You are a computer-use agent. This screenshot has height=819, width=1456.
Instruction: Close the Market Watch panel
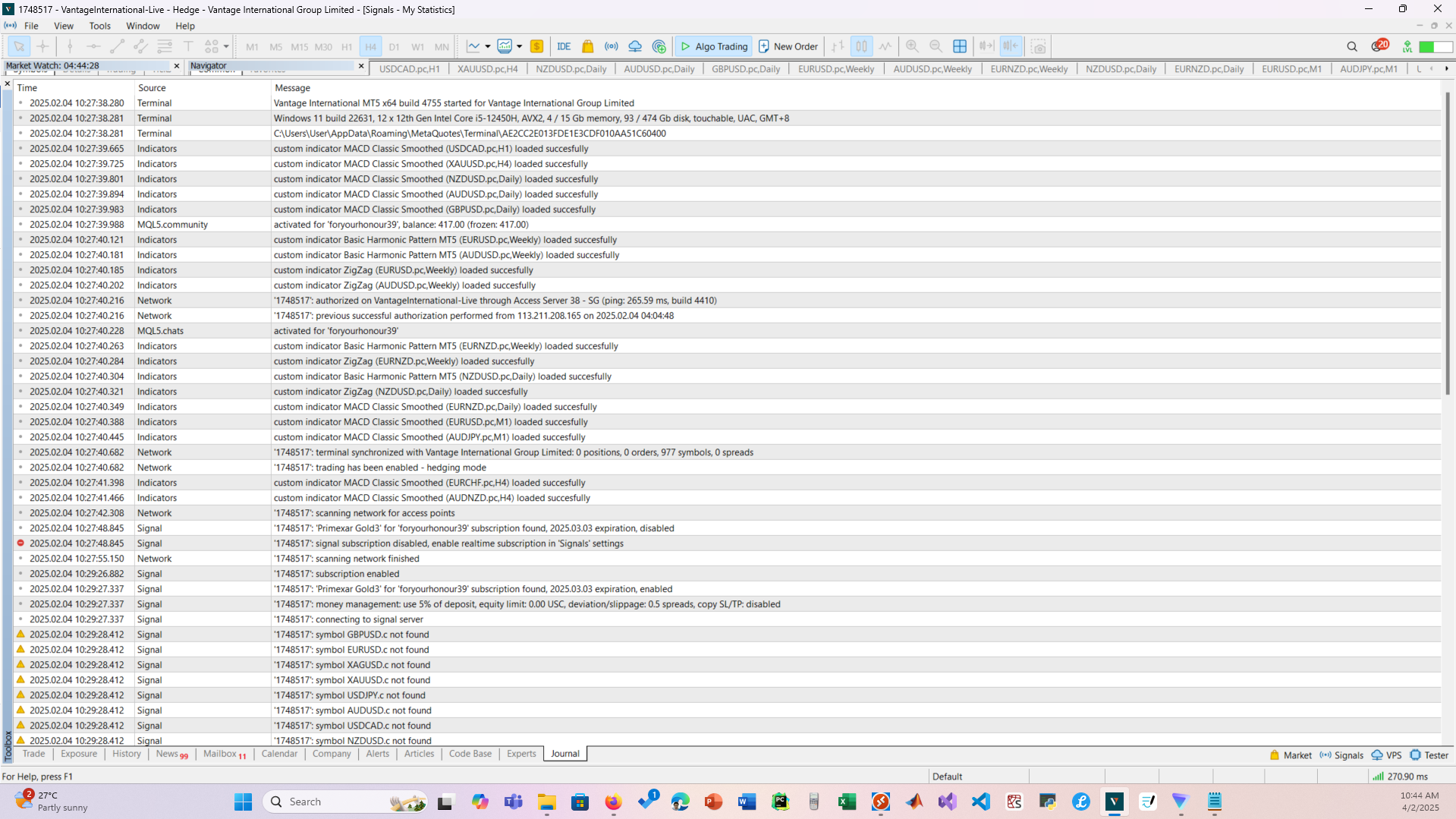(177, 66)
